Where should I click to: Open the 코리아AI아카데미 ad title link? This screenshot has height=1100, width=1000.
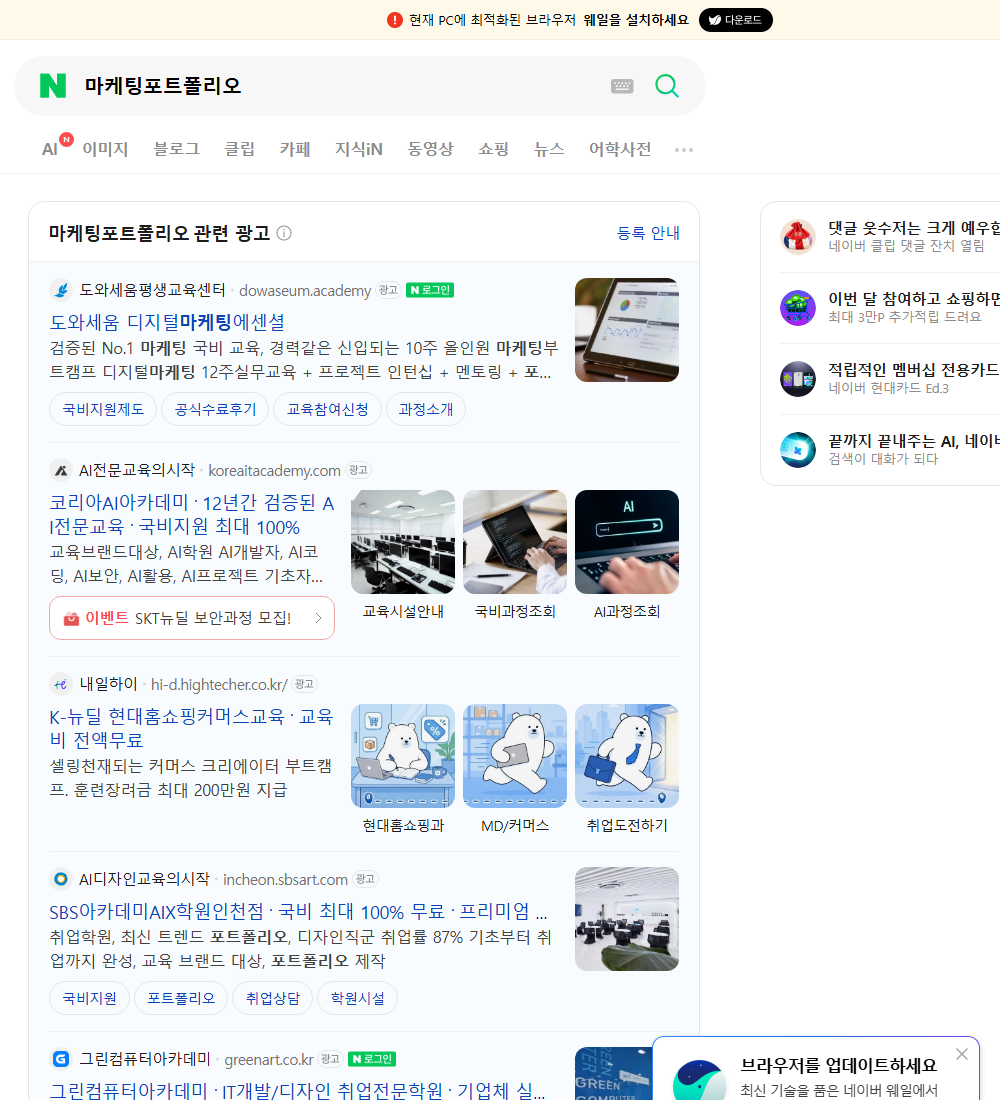click(192, 515)
